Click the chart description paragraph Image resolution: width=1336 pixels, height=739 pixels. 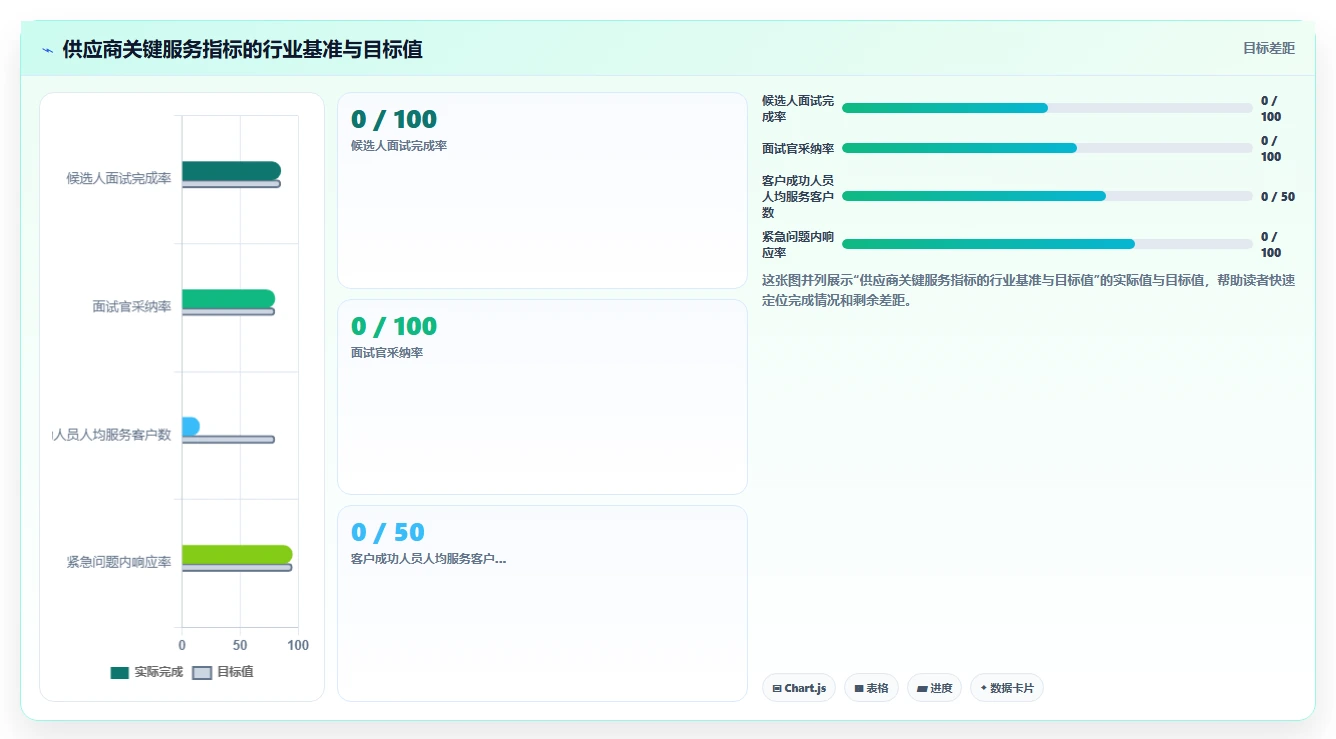1028,290
